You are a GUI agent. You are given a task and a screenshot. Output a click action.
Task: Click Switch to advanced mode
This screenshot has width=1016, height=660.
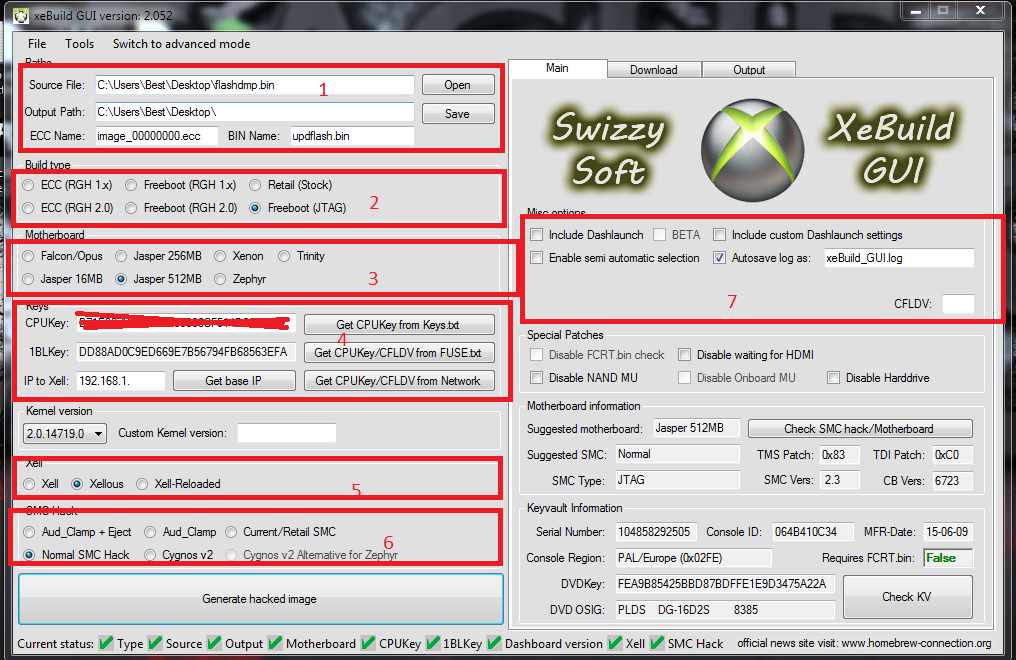coord(181,43)
